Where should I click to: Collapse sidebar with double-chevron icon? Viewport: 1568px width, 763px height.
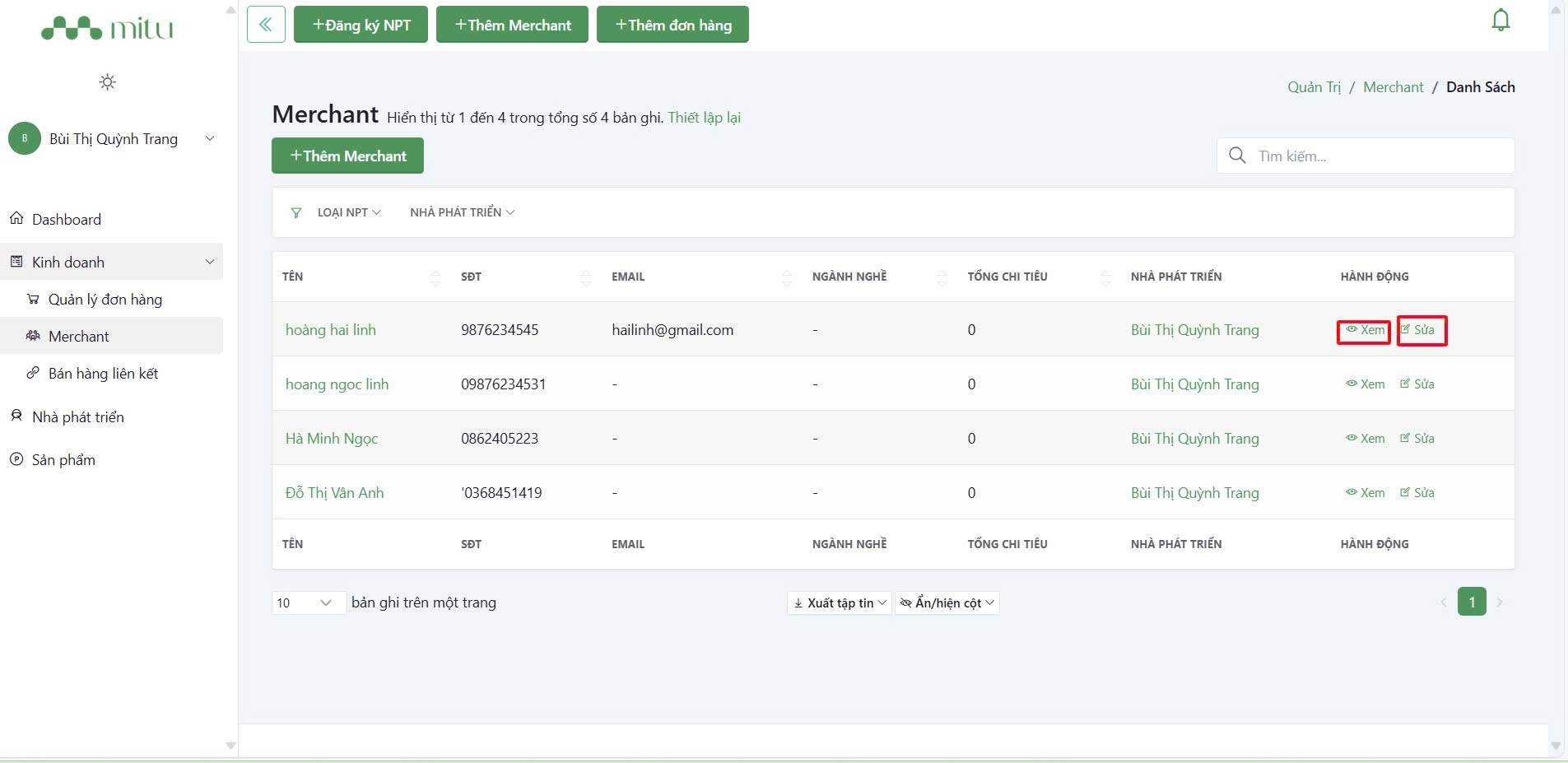(x=266, y=25)
